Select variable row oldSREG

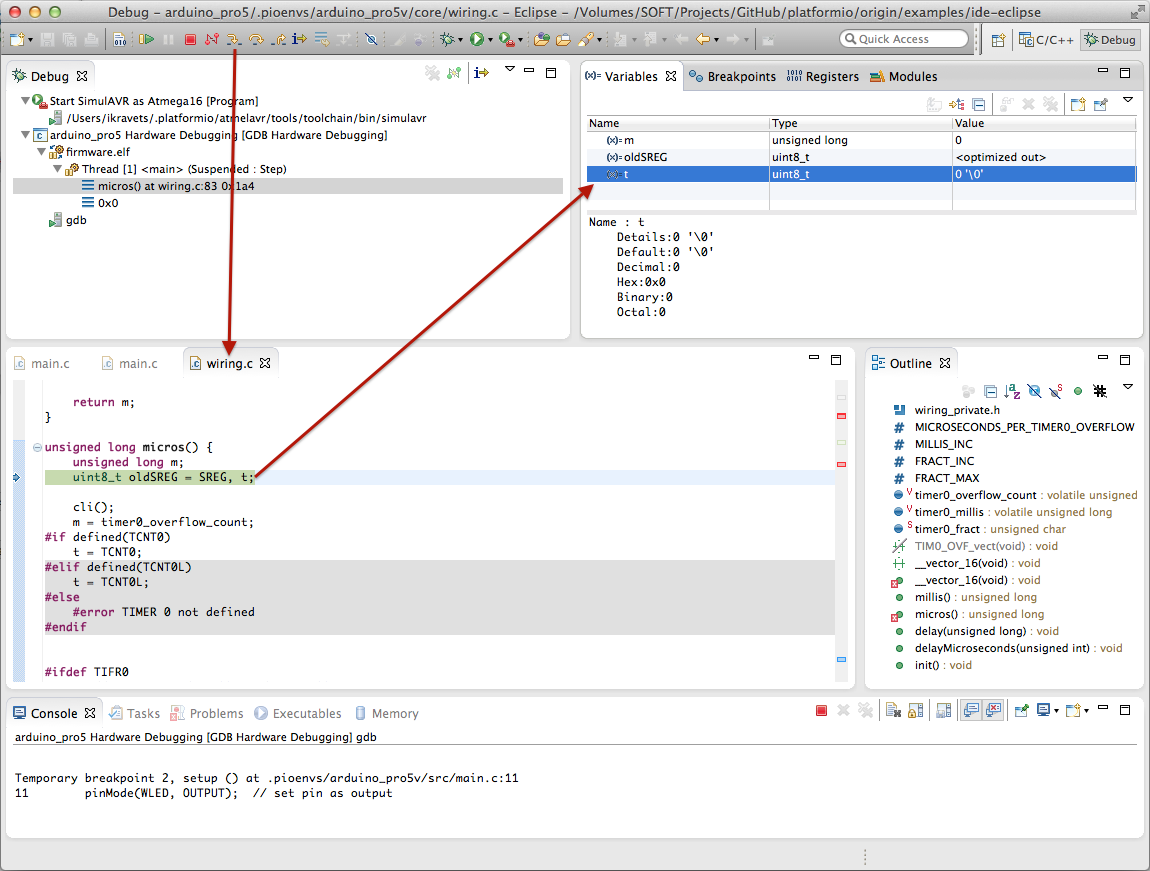pyautogui.click(x=861, y=157)
